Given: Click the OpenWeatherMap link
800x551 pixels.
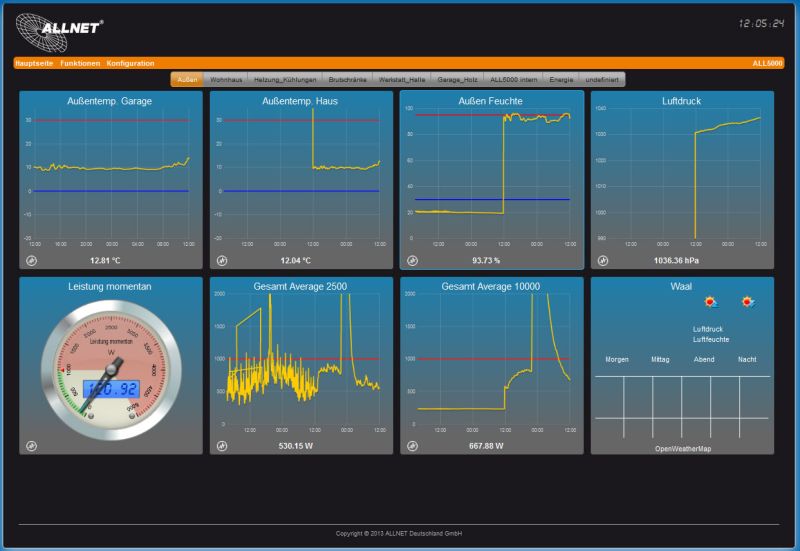Looking at the screenshot, I should [683, 449].
